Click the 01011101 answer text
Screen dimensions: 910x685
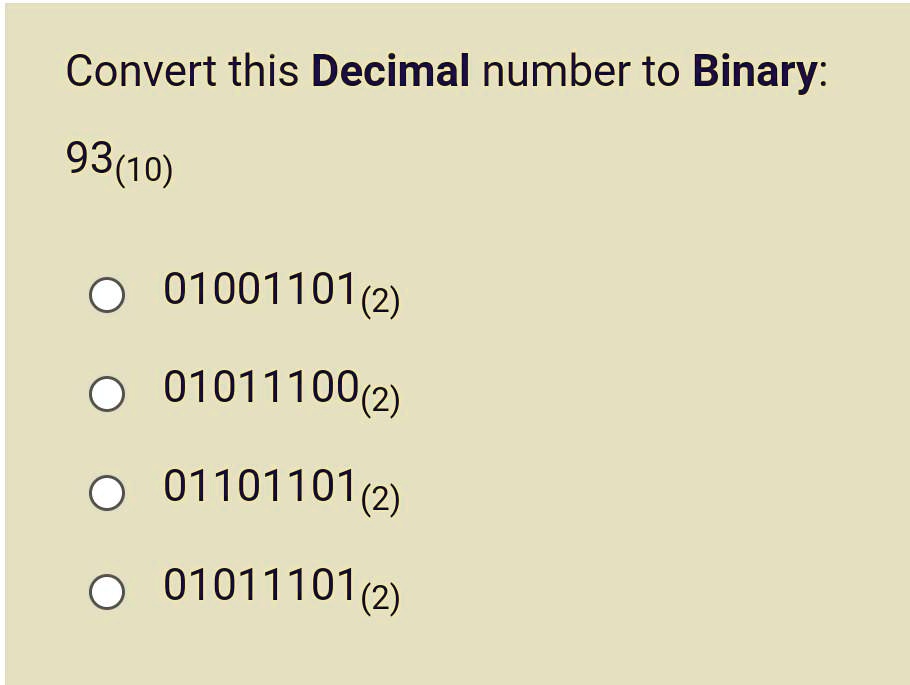point(260,584)
